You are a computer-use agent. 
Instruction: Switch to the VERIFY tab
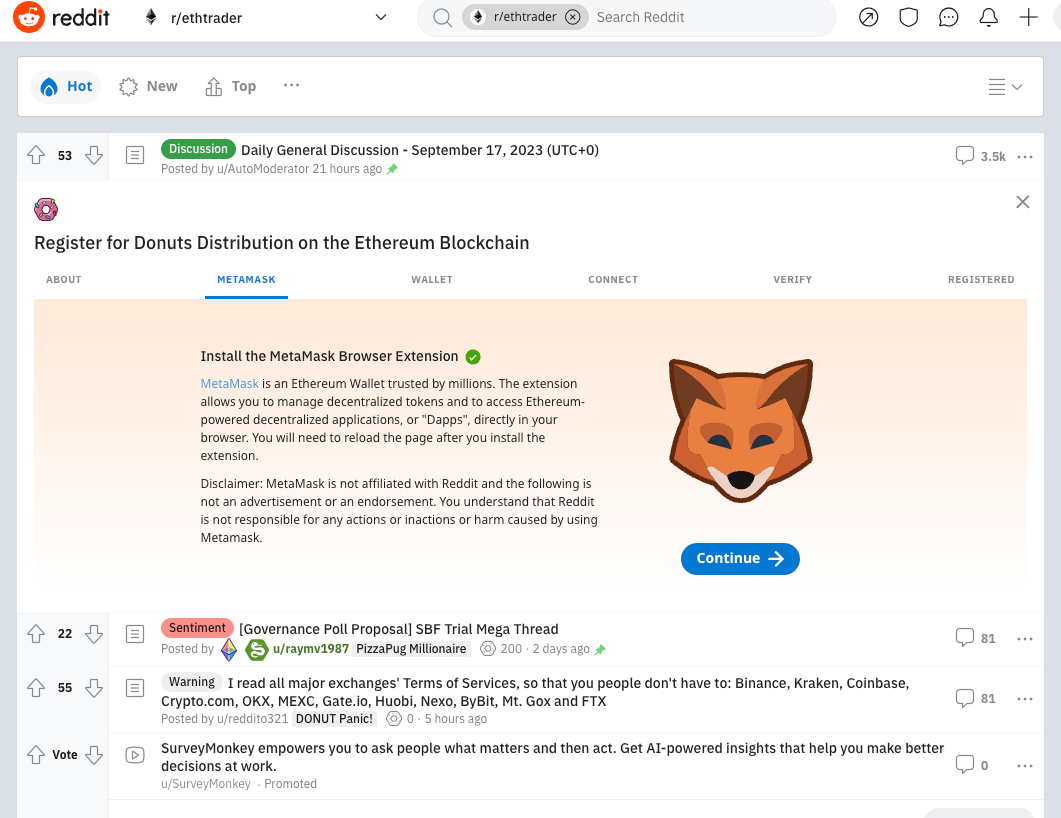(x=792, y=279)
